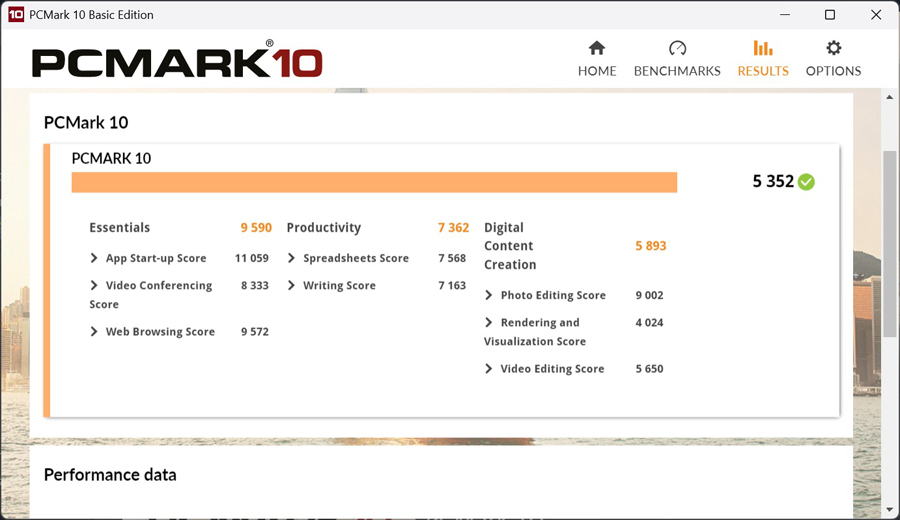The width and height of the screenshot is (900, 520).
Task: Click the Photo Editing value 9 002
Action: [x=649, y=295]
